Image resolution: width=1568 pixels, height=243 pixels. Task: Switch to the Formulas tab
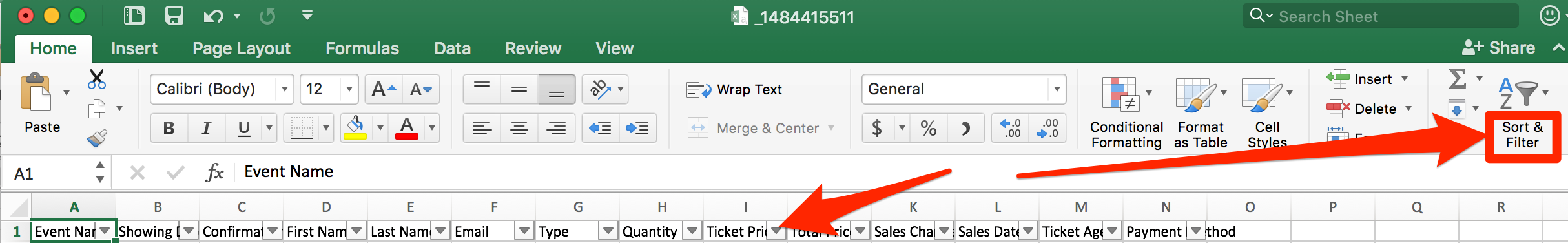click(x=362, y=48)
